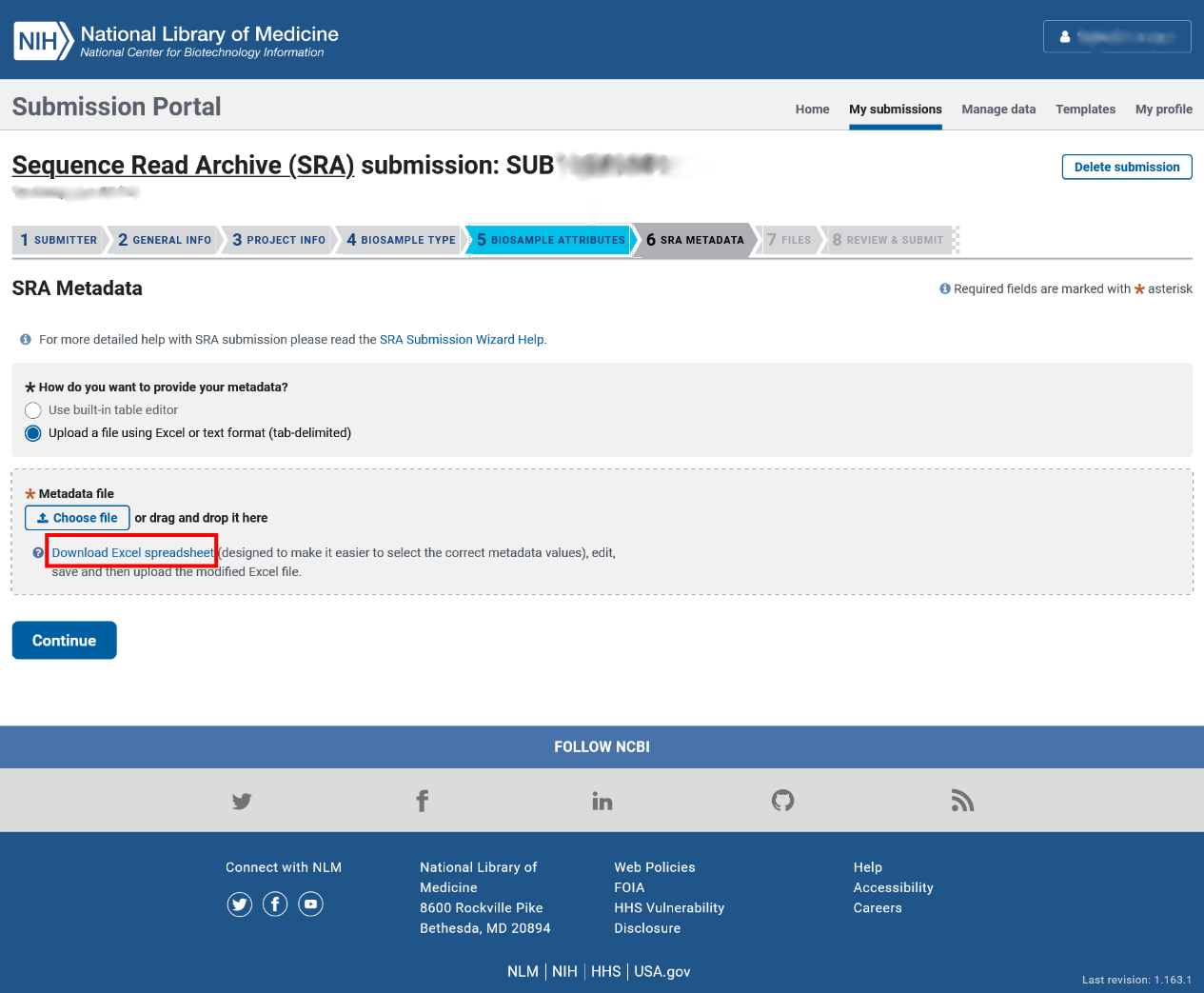Click the NIH National Library of Medicine logo
This screenshot has width=1204, height=993.
point(173,39)
